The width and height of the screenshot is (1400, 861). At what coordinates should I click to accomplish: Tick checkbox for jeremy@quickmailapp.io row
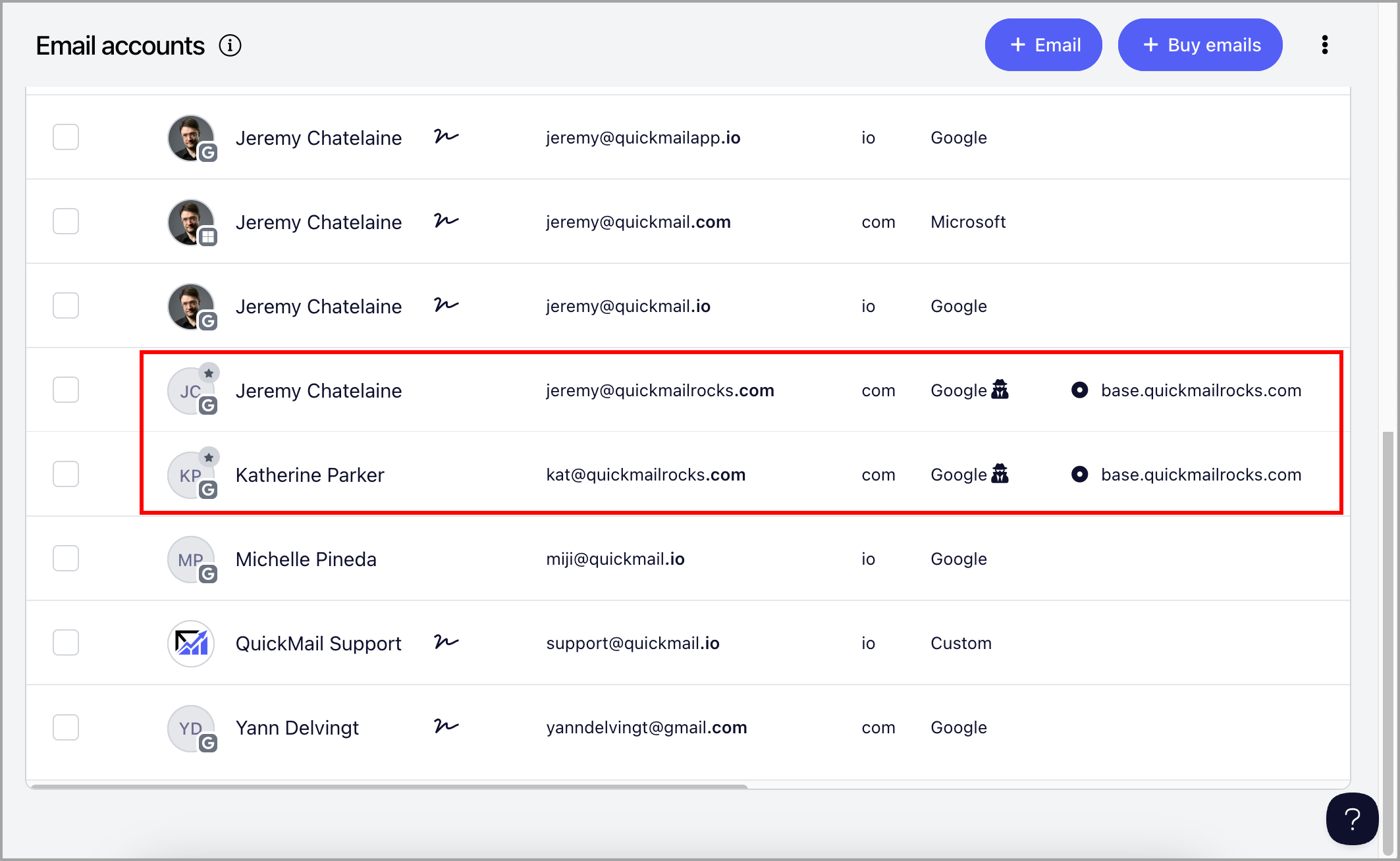point(66,137)
